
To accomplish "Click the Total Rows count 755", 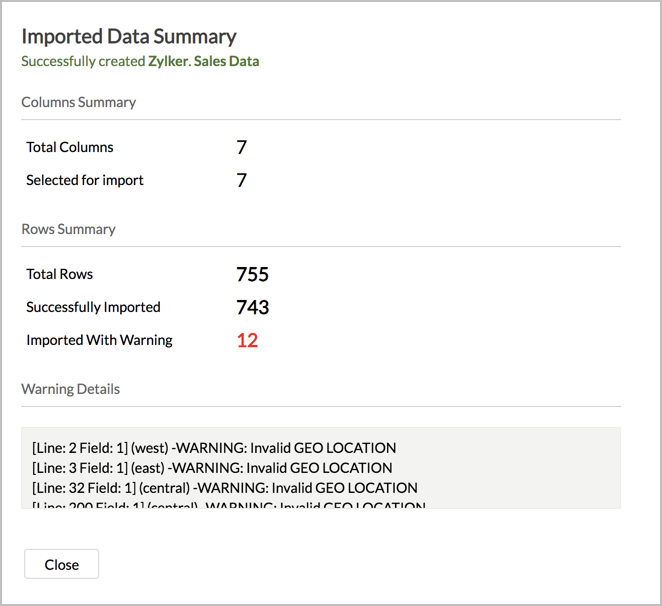I will coord(253,274).
